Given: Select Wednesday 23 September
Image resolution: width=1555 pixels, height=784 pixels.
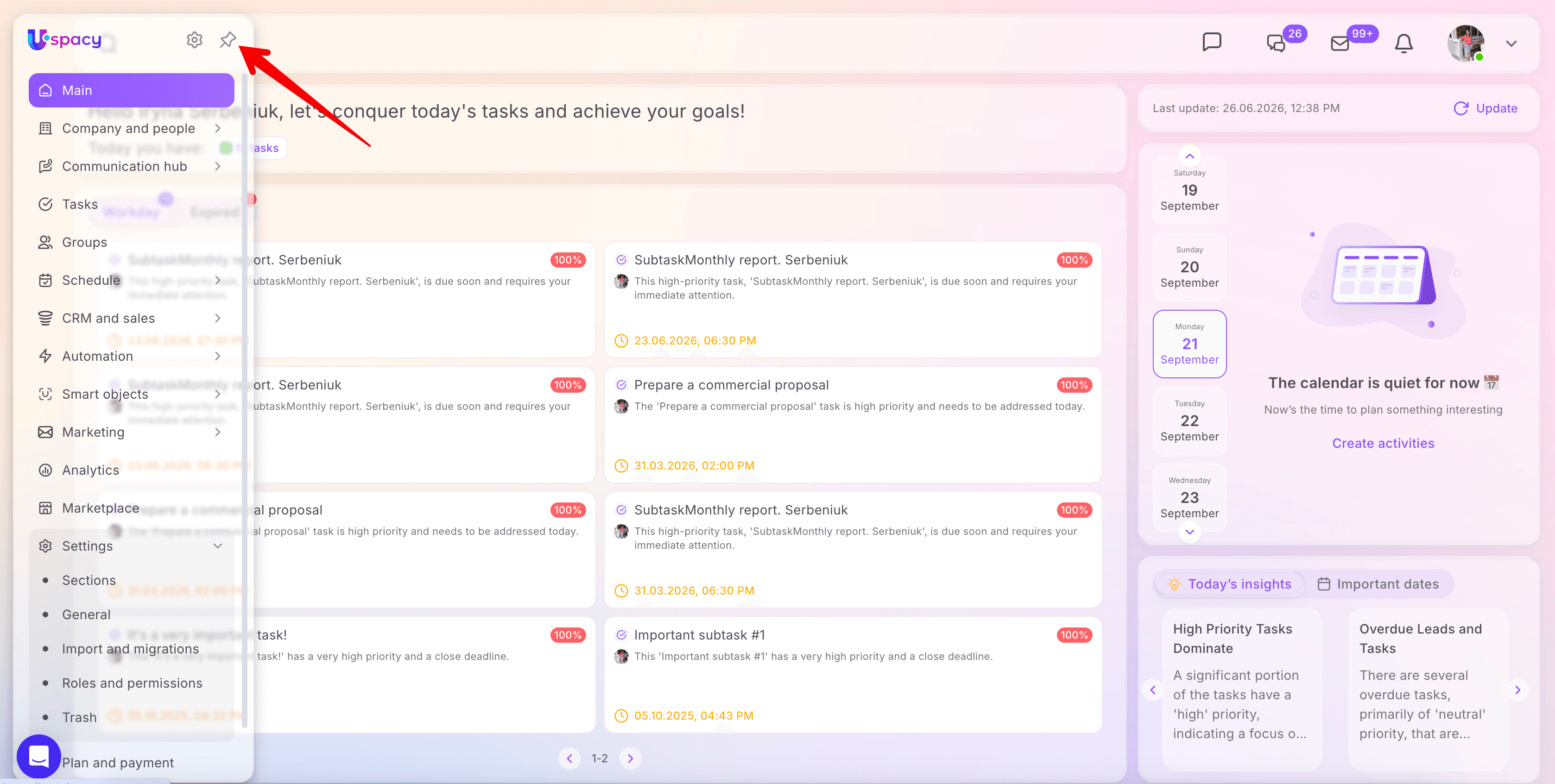Looking at the screenshot, I should tap(1189, 497).
